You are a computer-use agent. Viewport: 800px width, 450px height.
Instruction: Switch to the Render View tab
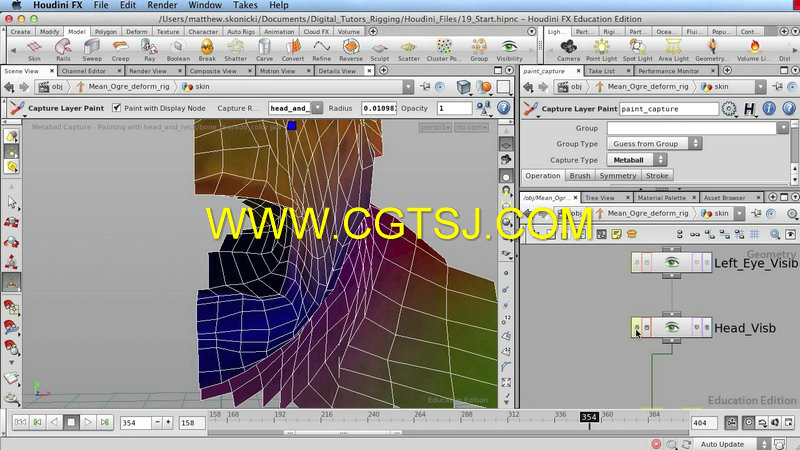click(x=148, y=71)
